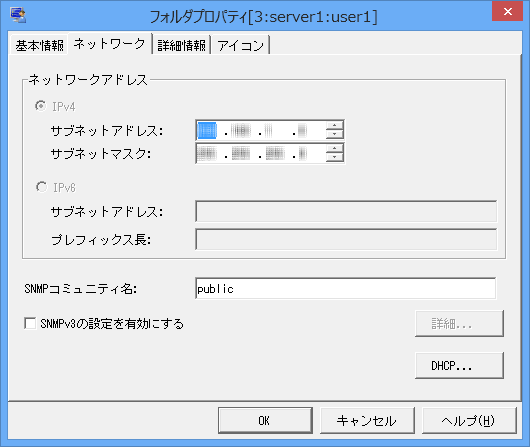This screenshot has width=530, height=447.
Task: Increase subnet mask with spinner up arrow
Action: [x=335, y=149]
